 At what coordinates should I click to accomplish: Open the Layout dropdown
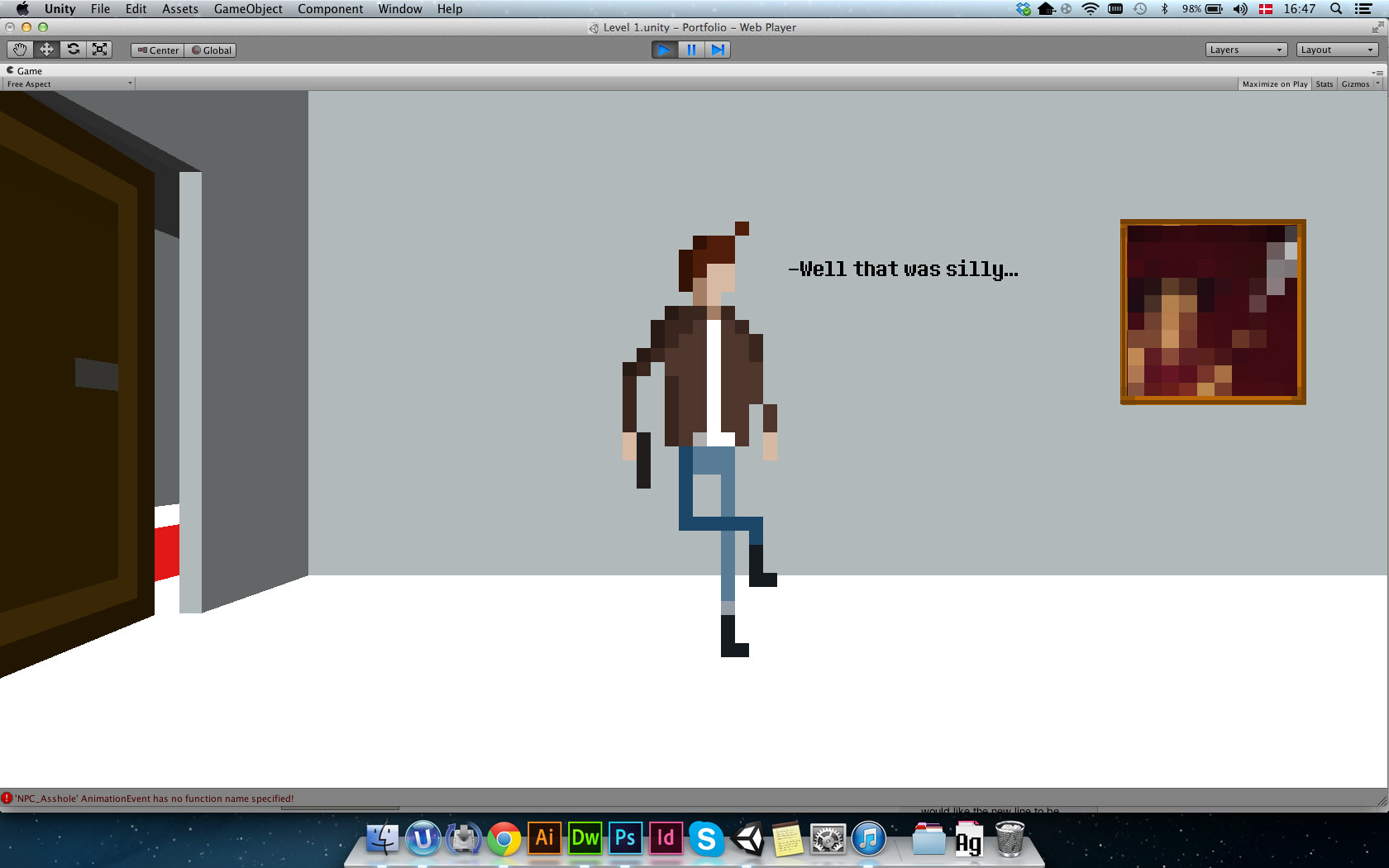click(1336, 49)
